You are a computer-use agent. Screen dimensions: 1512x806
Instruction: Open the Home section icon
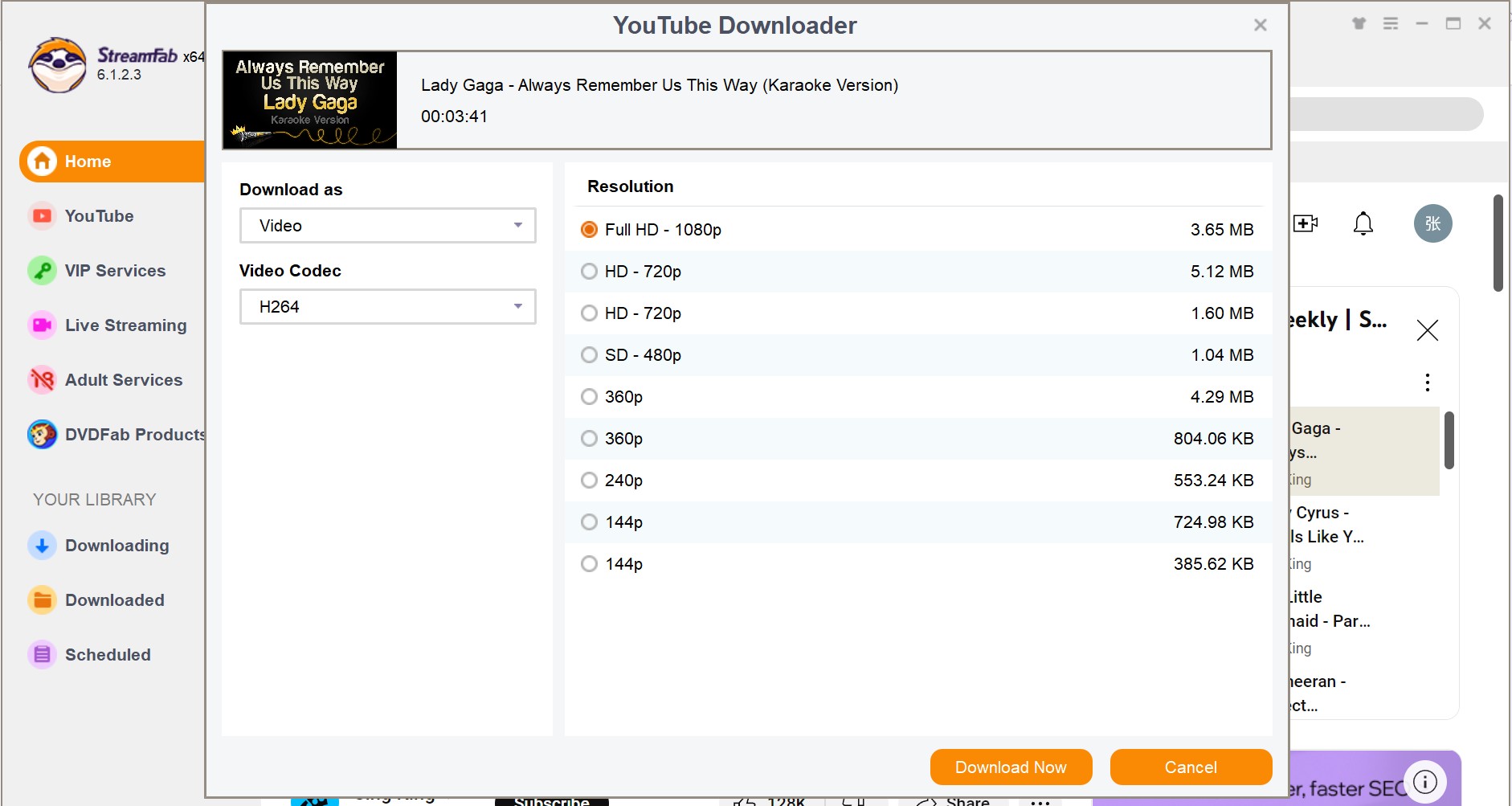(43, 162)
